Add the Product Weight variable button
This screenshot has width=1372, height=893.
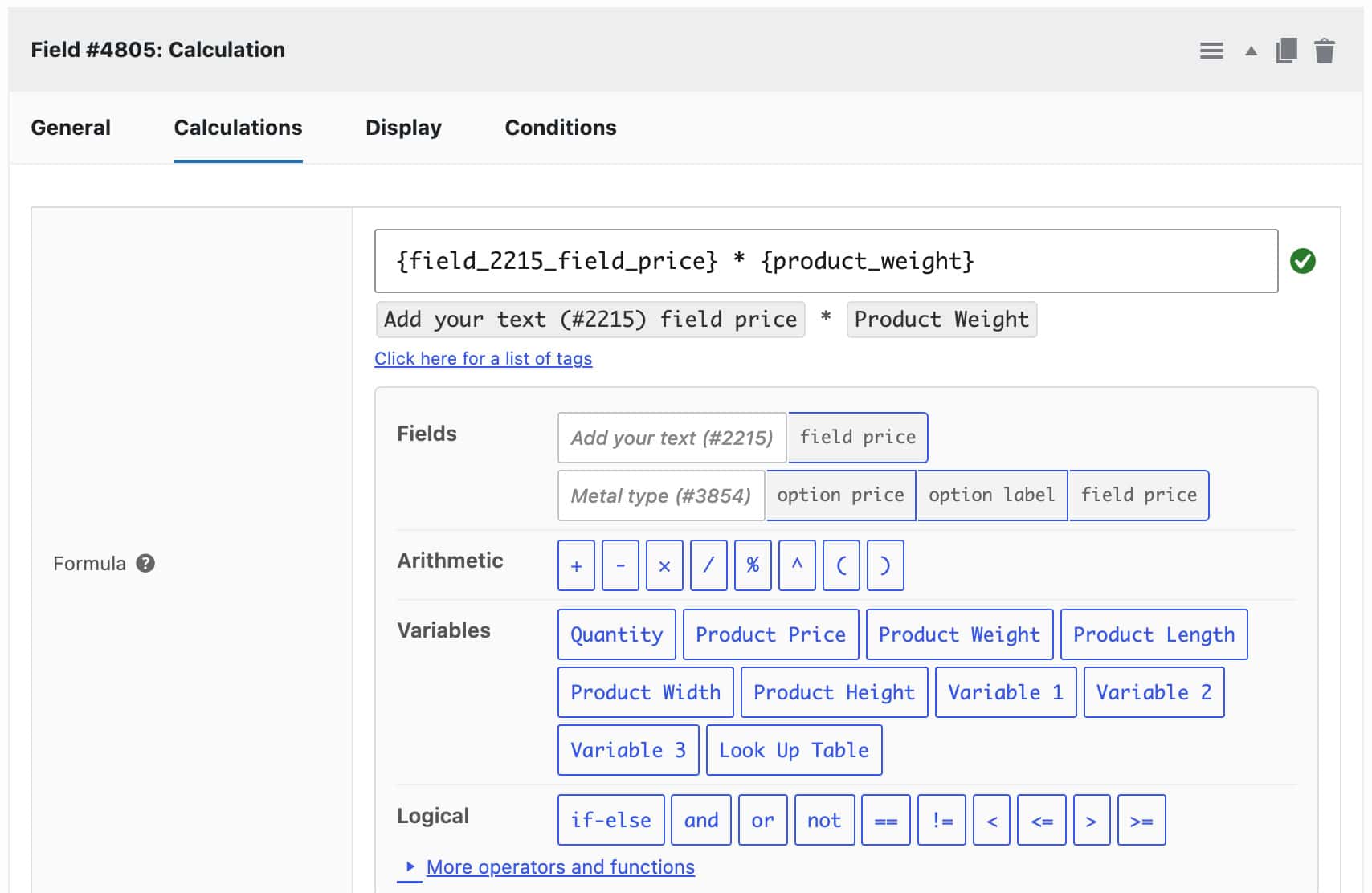coord(959,634)
